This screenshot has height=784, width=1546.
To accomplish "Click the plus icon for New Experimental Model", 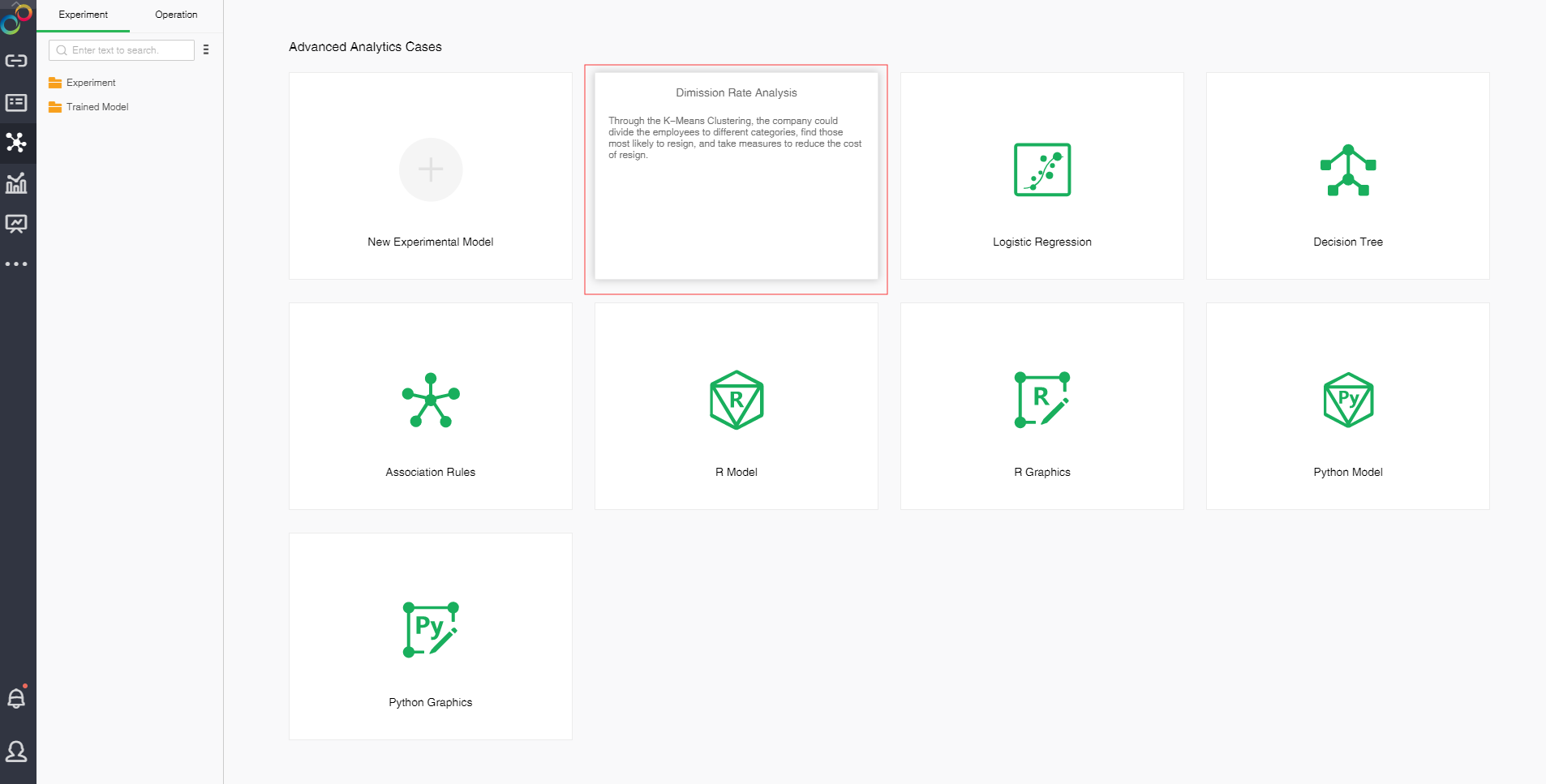I will 430,169.
